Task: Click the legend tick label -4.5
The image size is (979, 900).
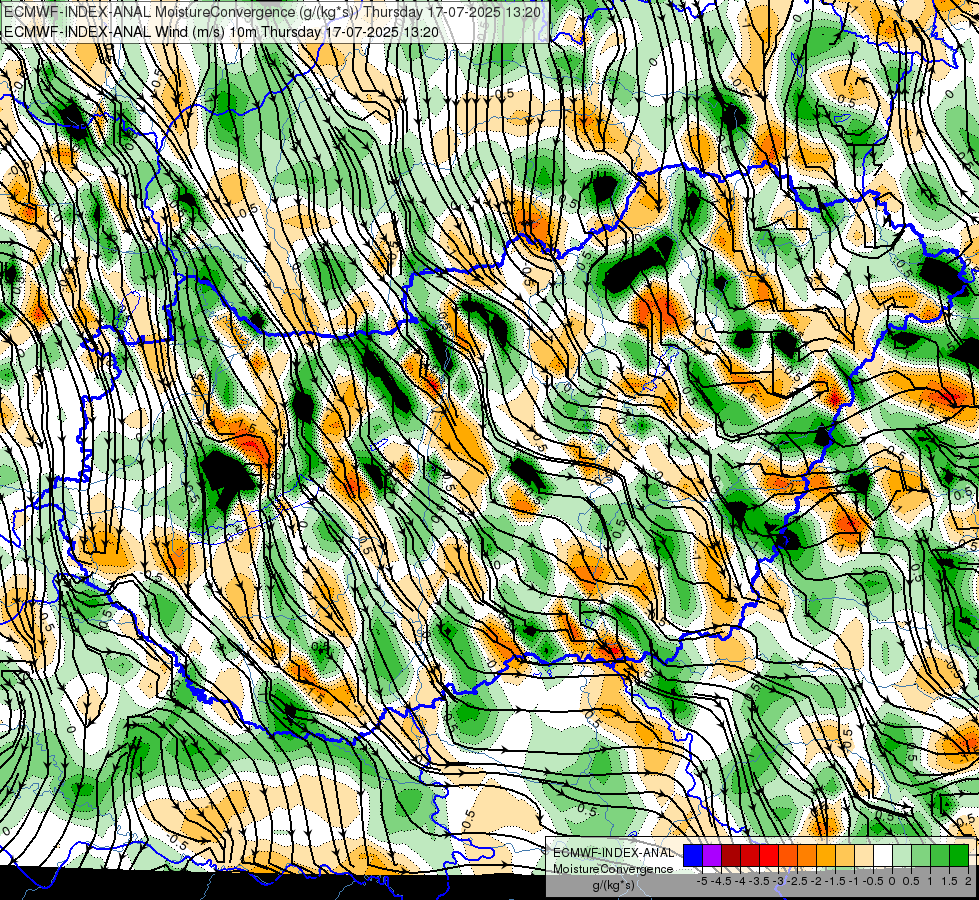Action: [721, 881]
